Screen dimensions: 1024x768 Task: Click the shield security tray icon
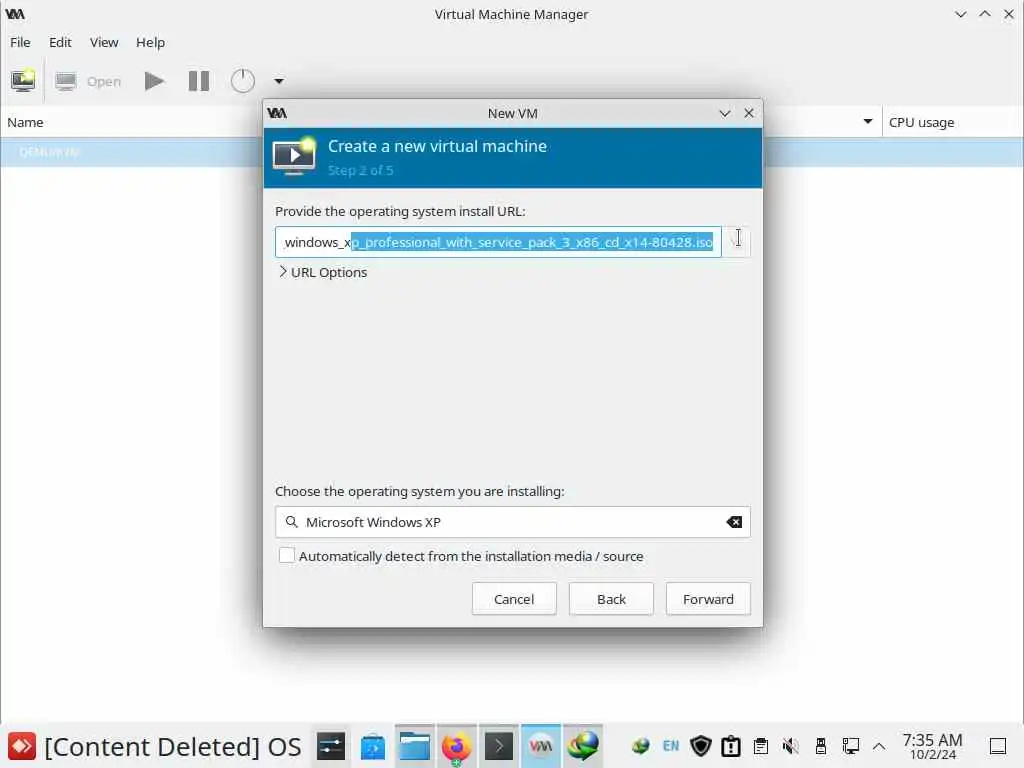(x=701, y=746)
